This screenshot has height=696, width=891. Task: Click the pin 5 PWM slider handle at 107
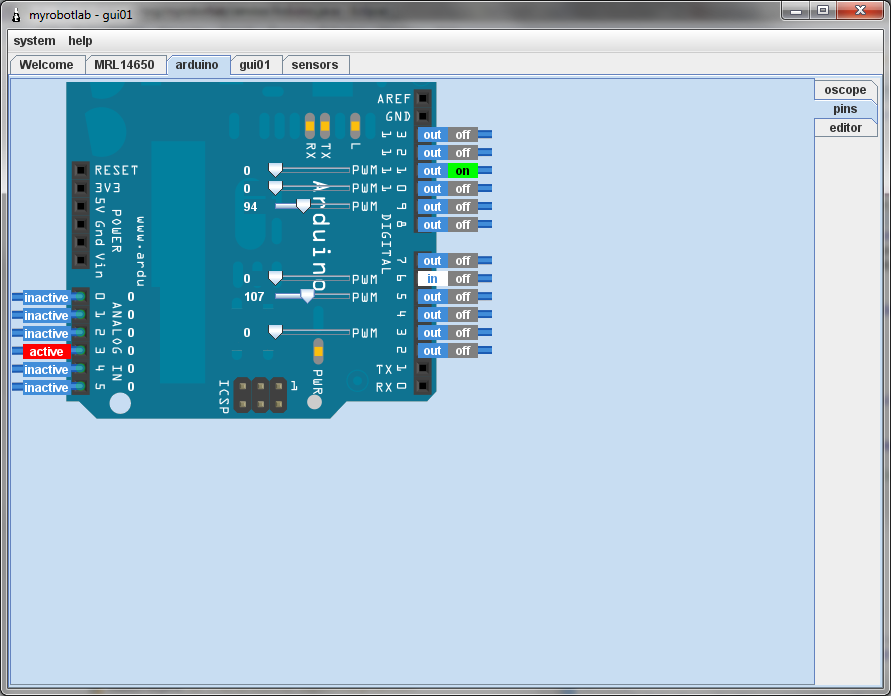click(307, 296)
